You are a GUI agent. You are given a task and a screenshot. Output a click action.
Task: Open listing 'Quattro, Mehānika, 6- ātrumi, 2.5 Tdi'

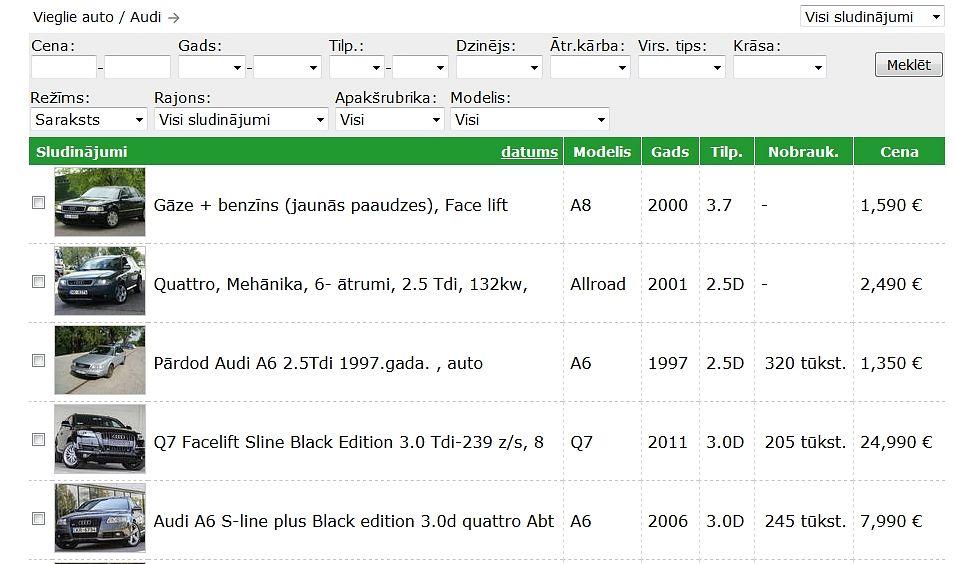(x=341, y=284)
